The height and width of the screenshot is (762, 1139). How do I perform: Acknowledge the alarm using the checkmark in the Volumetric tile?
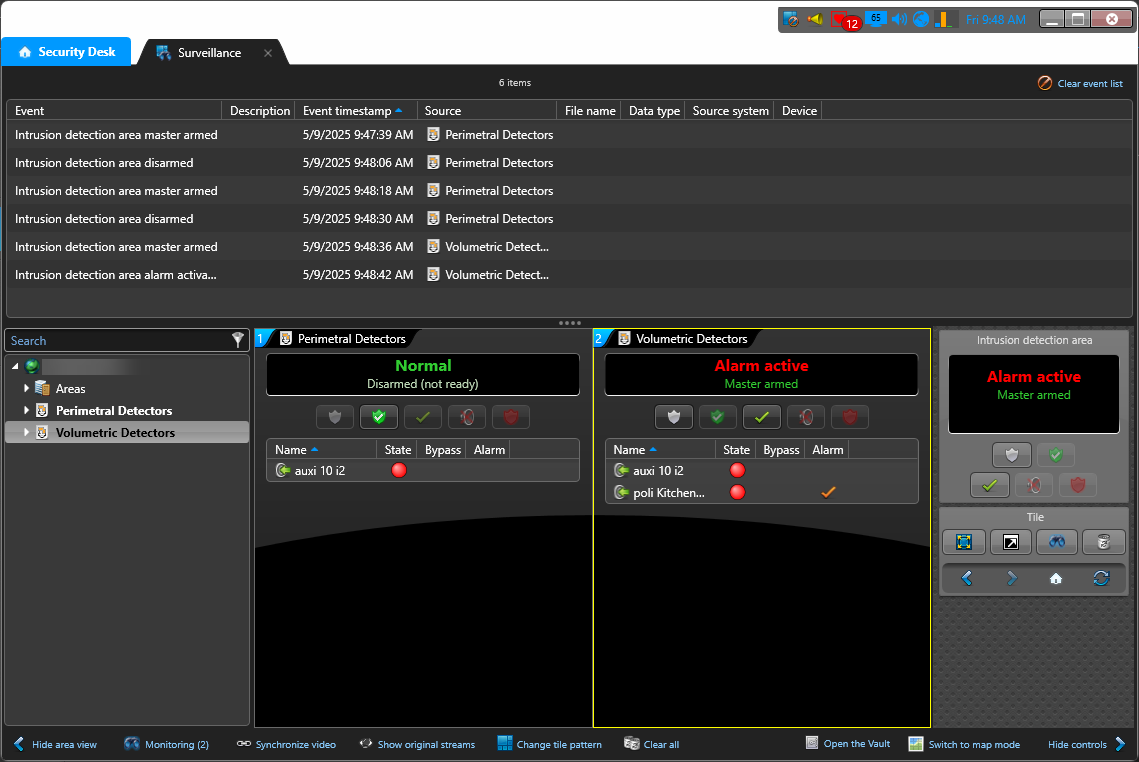[762, 417]
